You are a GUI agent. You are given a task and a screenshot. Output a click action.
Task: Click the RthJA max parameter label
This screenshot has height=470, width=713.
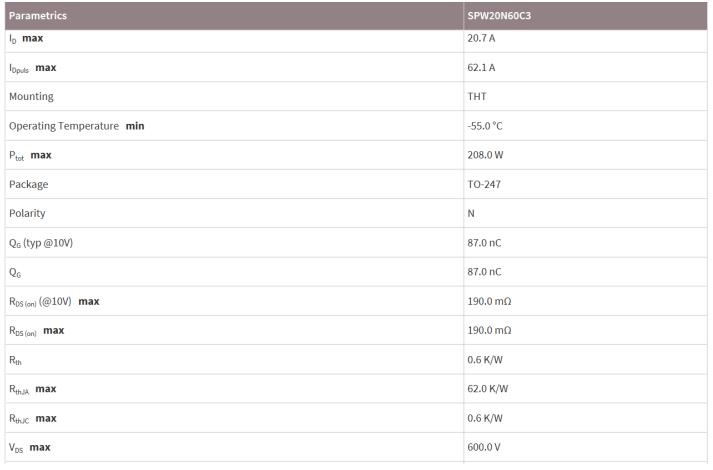[x=33, y=389]
